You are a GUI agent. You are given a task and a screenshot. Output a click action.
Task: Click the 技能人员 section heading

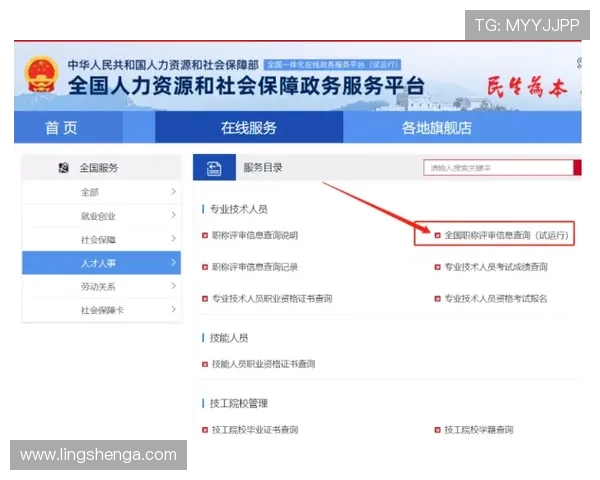pos(229,338)
